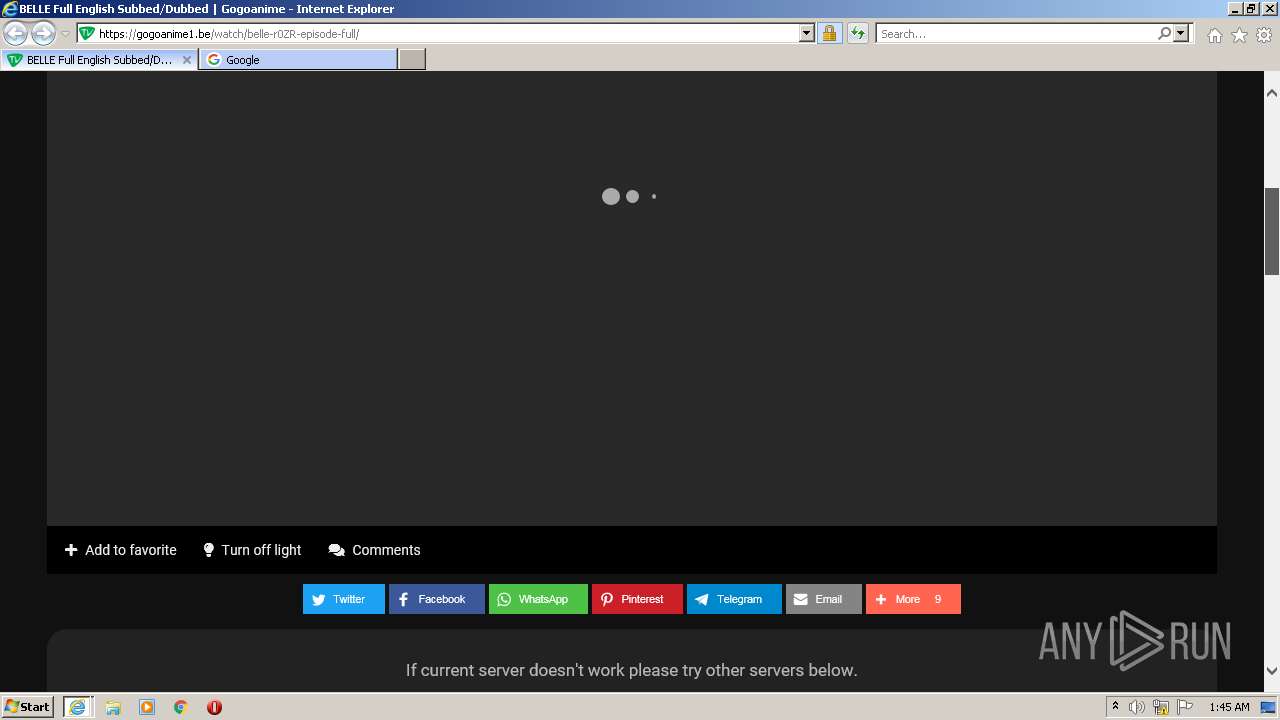Go back with the browser Back arrow
The image size is (1280, 720).
tap(15, 34)
